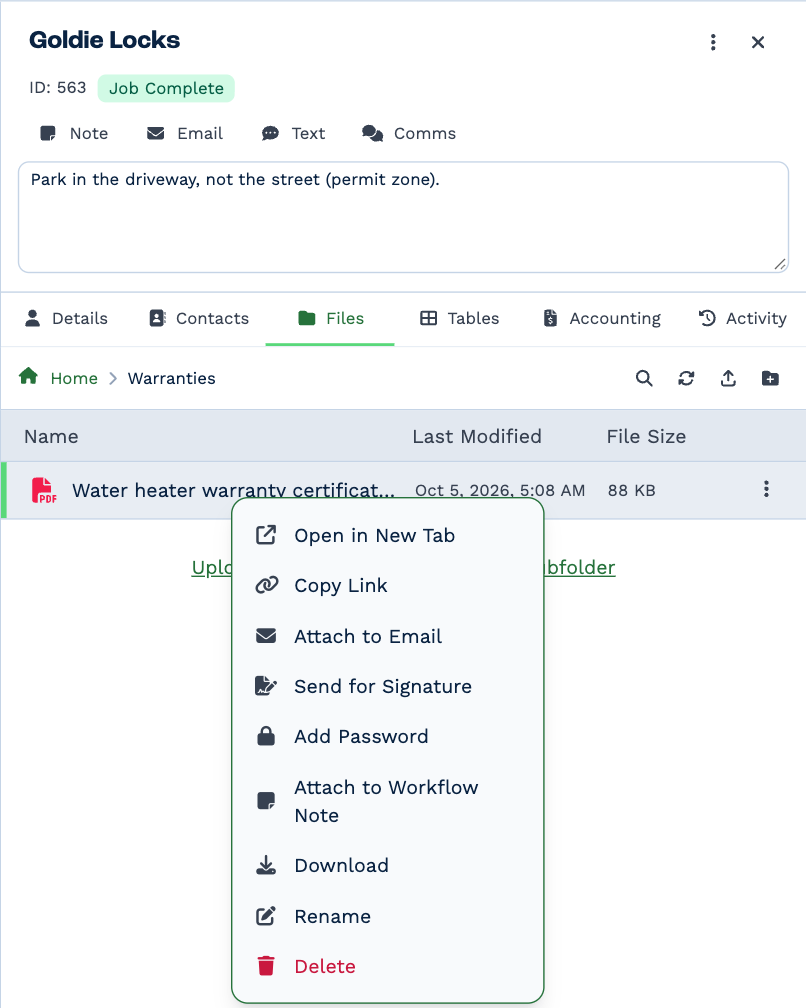Go to the Accounting tab
Image resolution: width=806 pixels, height=1008 pixels.
pos(602,318)
